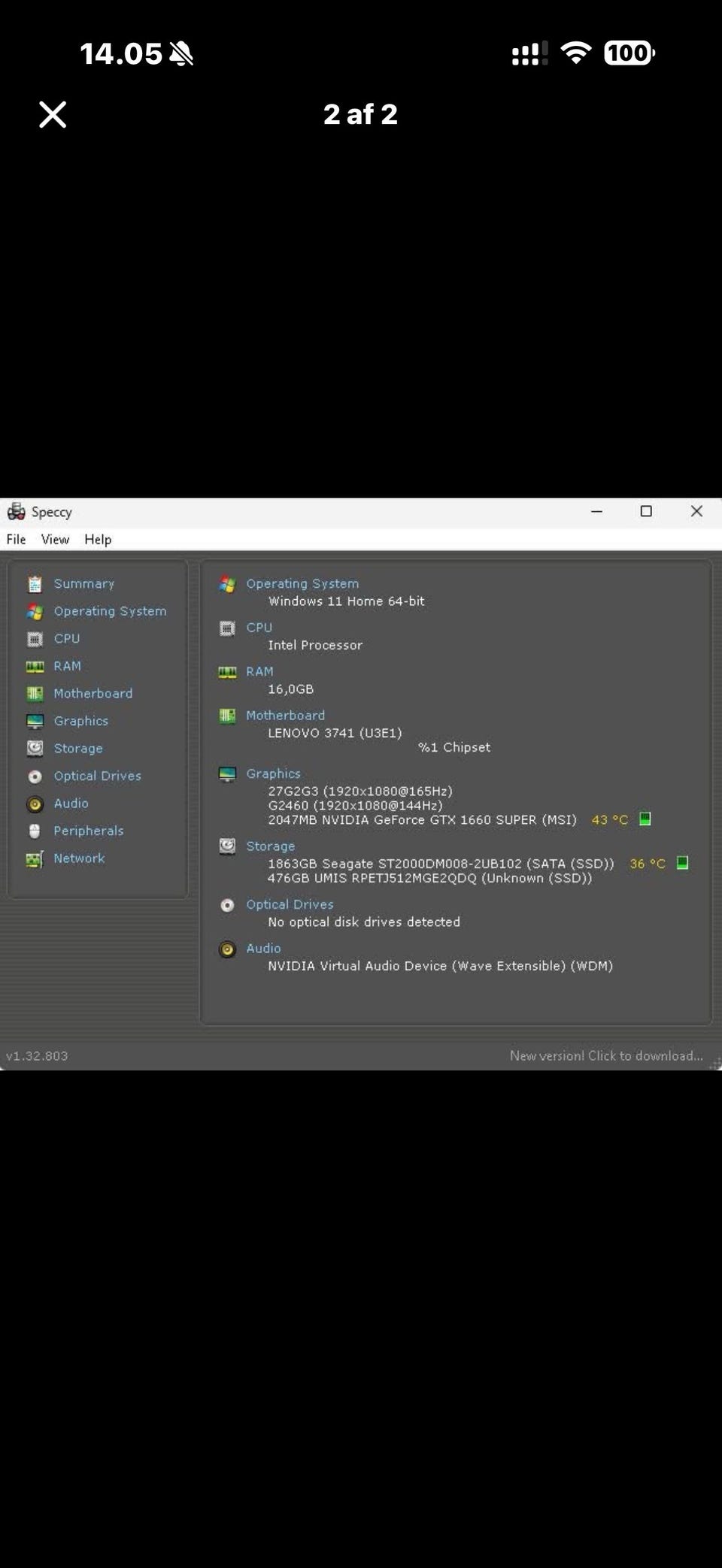Click the Motherboard icon in summary panel
This screenshot has width=722, height=1568.
[x=227, y=716]
